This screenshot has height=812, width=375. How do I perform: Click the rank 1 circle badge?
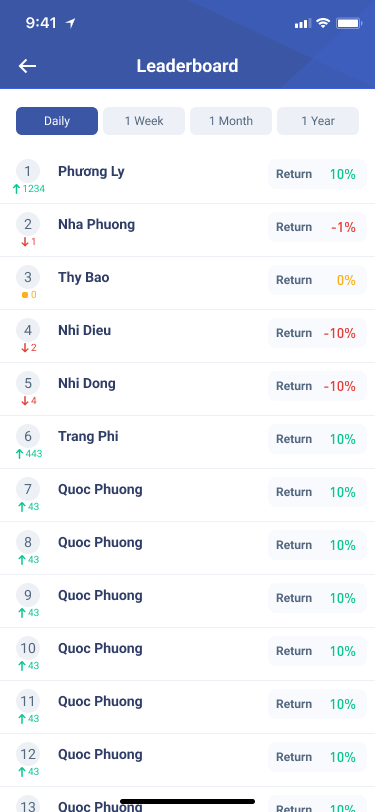click(28, 171)
